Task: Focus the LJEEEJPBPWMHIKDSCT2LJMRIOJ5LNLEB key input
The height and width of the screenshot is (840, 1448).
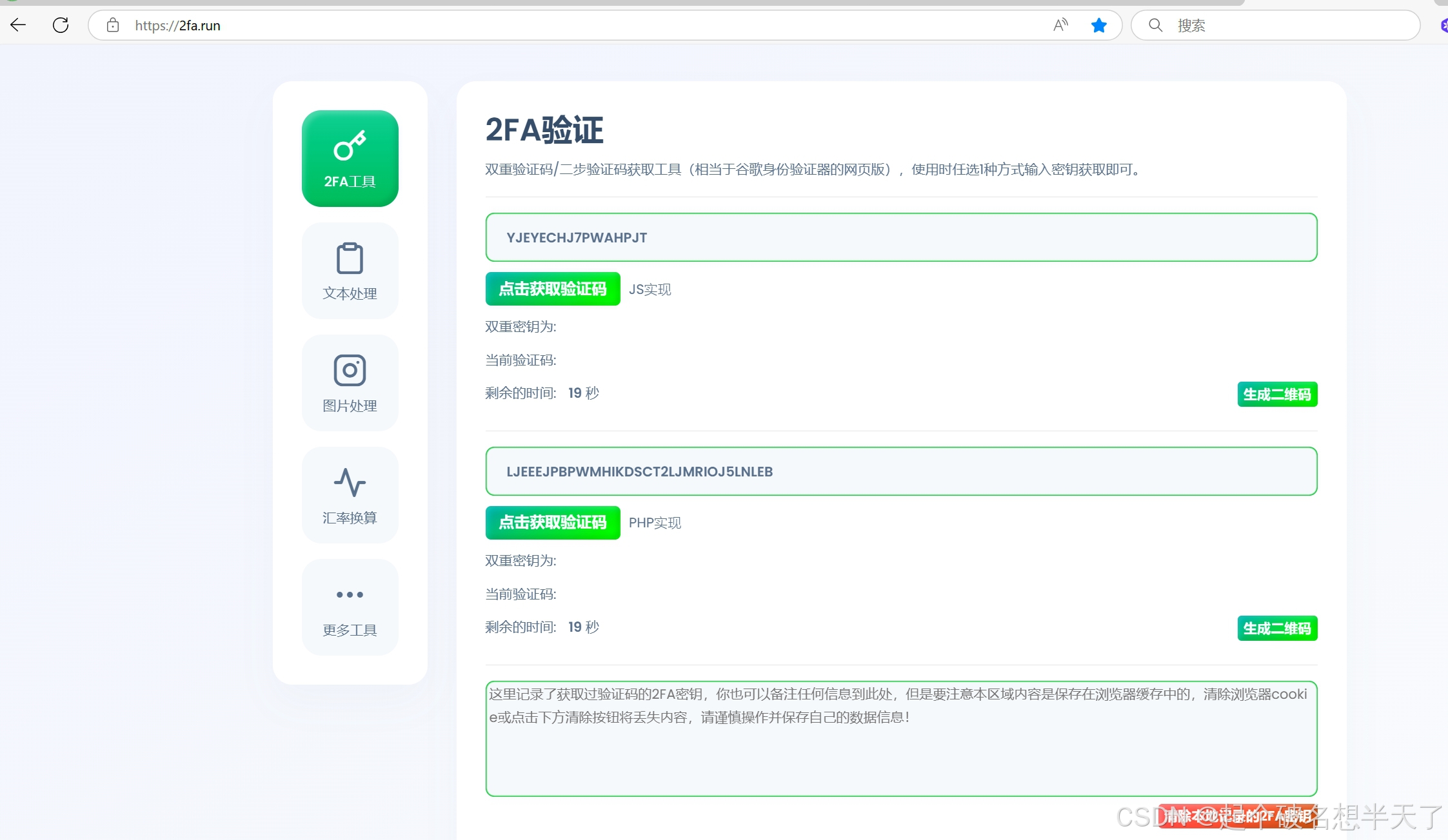Action: click(900, 471)
